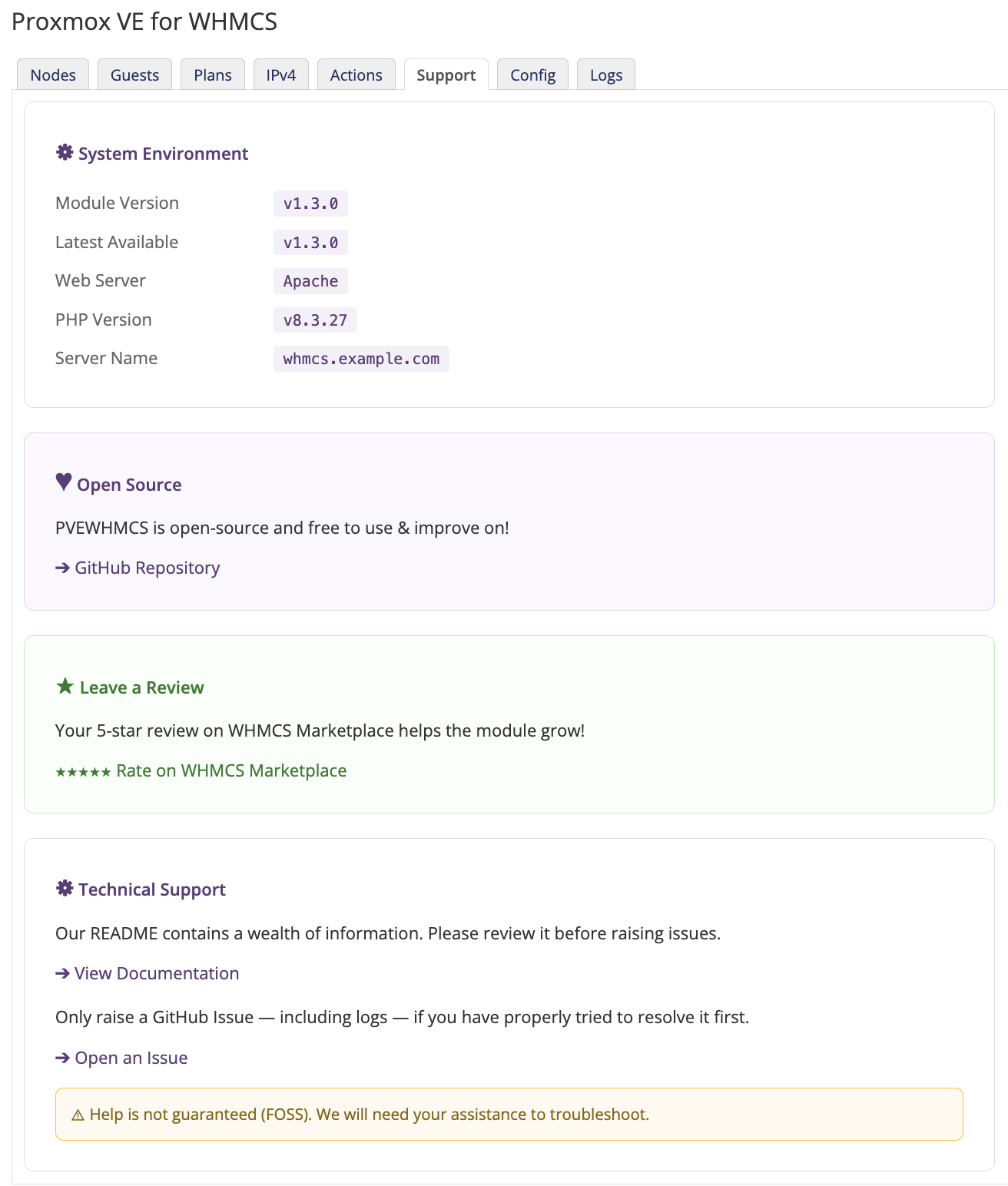The image size is (1008, 1186).
Task: Open the View Documentation link
Action: pyautogui.click(x=156, y=973)
